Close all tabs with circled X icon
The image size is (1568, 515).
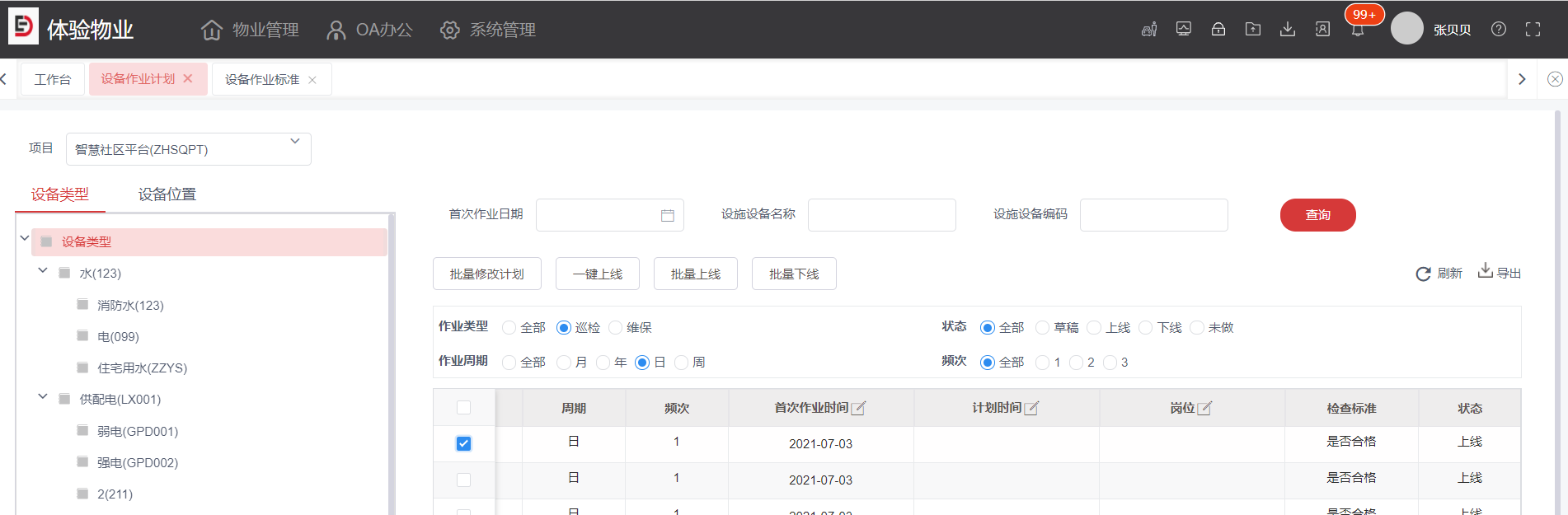[x=1555, y=79]
